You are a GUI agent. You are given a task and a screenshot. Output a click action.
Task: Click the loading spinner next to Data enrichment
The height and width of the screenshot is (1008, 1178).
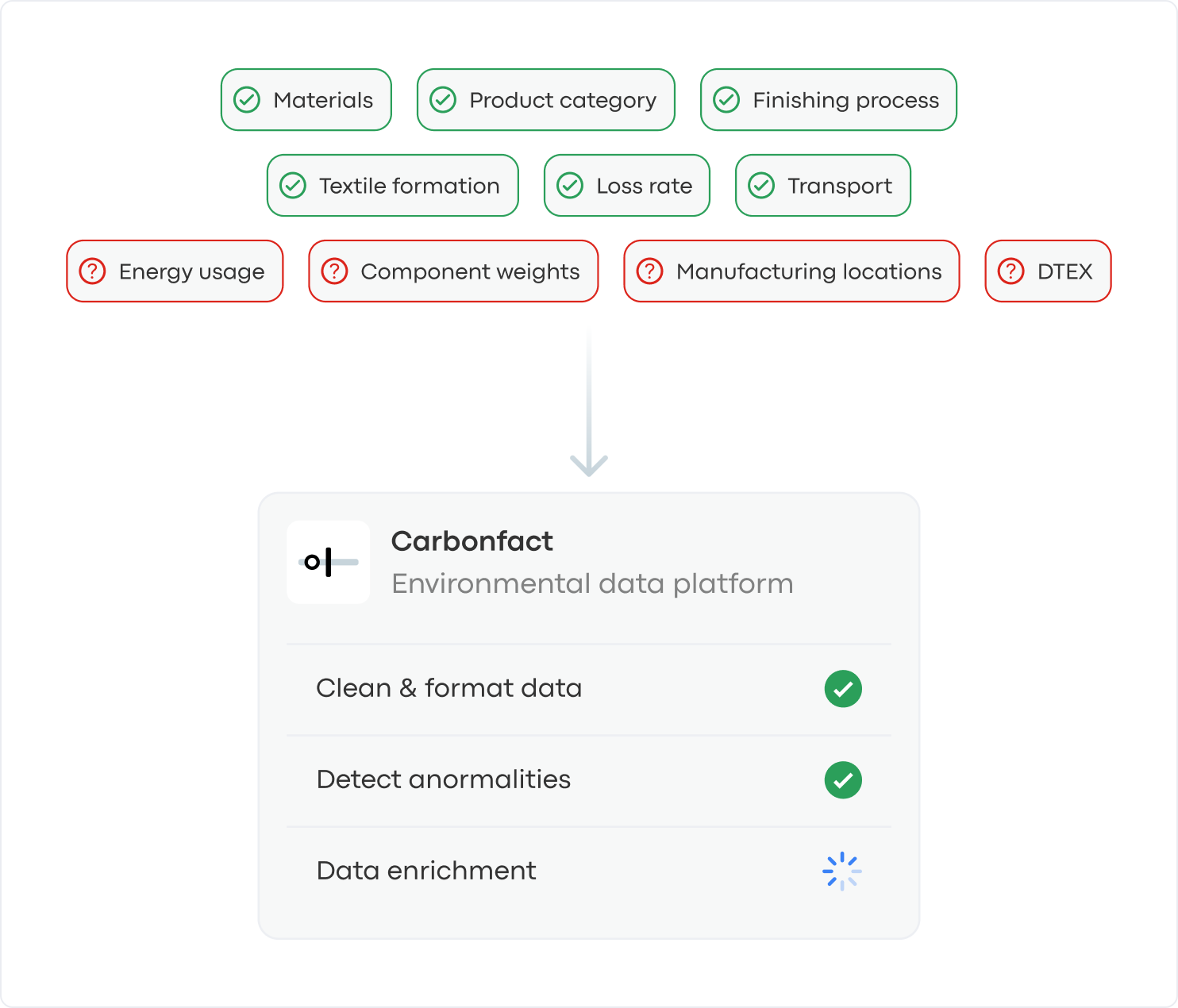click(842, 871)
